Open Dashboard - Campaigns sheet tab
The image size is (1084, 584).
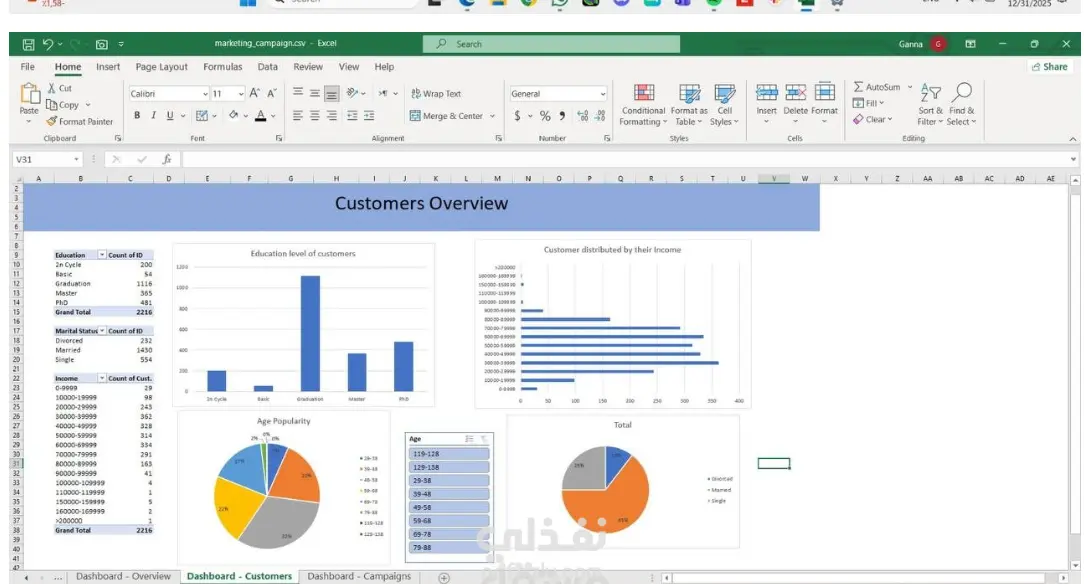tap(359, 576)
